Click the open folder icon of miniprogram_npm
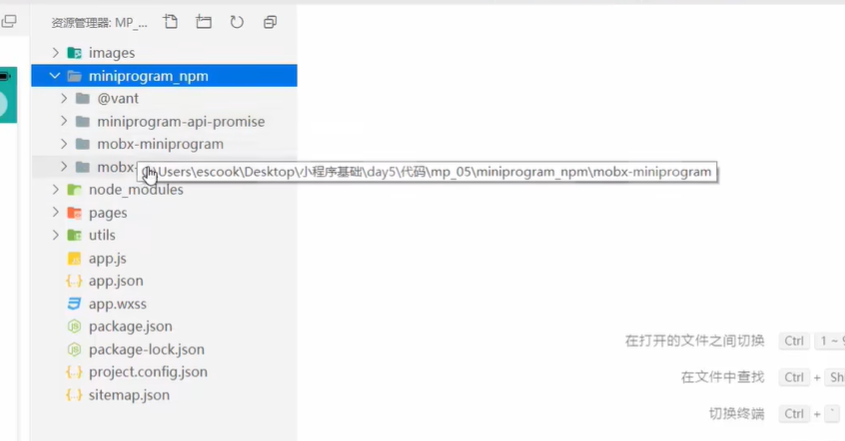 (x=74, y=76)
